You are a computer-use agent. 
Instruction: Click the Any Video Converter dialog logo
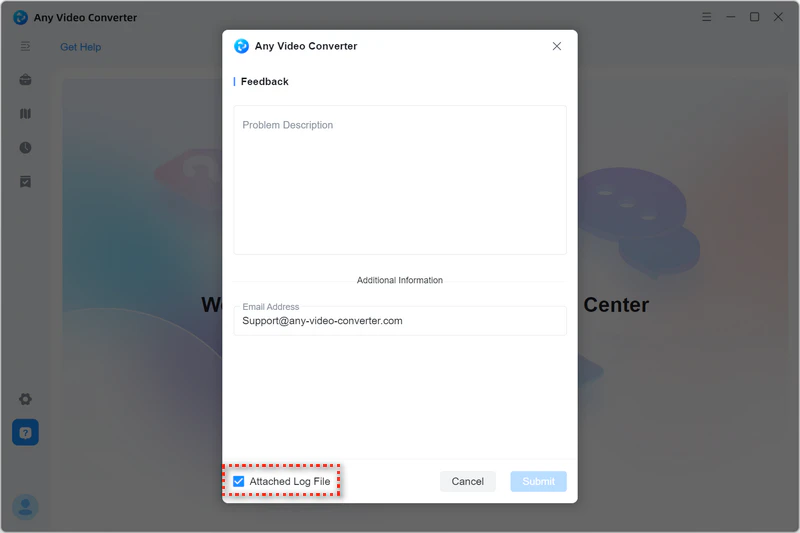241,46
